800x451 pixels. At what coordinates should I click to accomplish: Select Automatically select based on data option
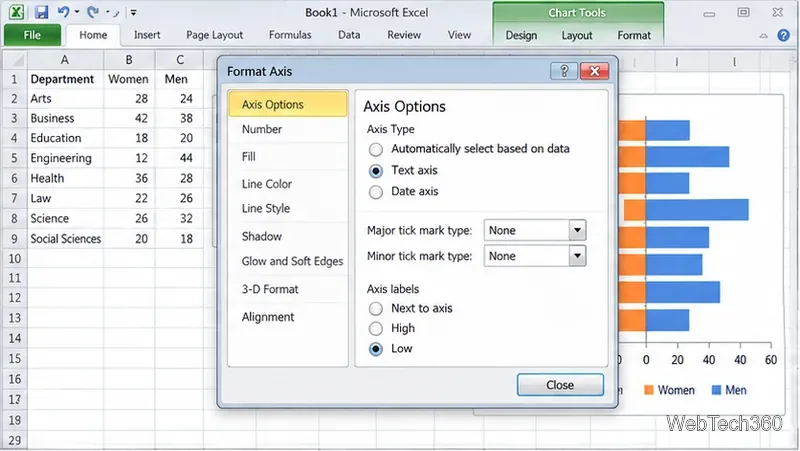click(376, 149)
